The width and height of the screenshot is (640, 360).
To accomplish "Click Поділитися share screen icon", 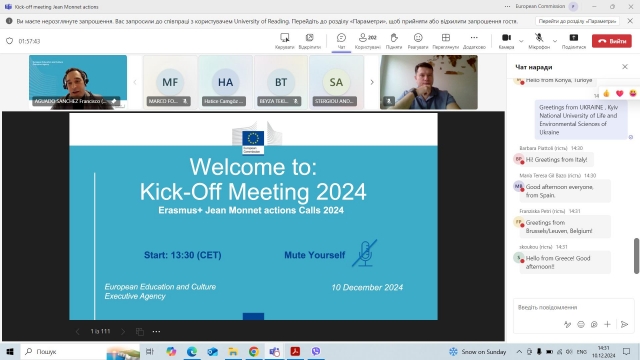I will (573, 41).
